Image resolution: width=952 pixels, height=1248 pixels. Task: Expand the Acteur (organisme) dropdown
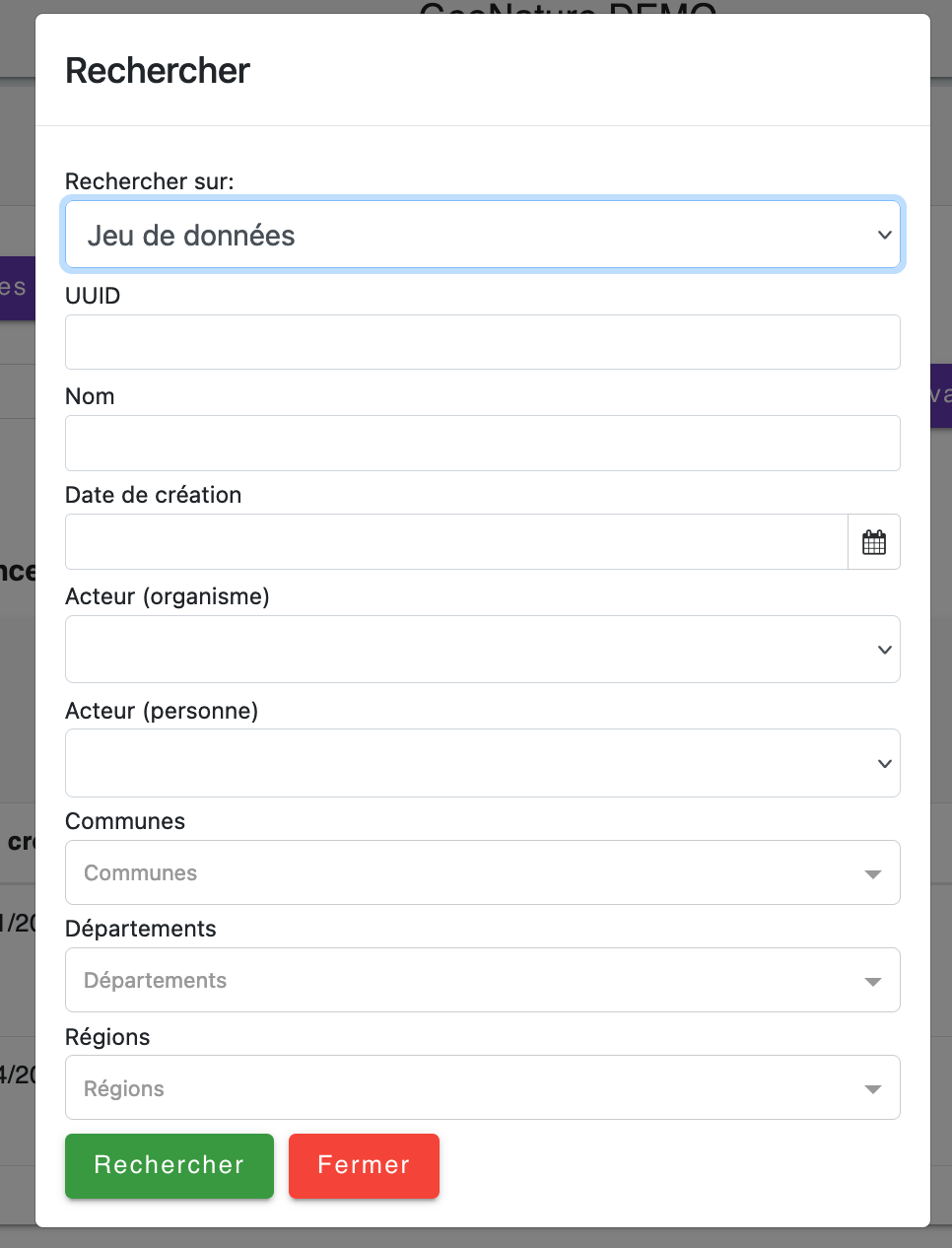(x=483, y=650)
